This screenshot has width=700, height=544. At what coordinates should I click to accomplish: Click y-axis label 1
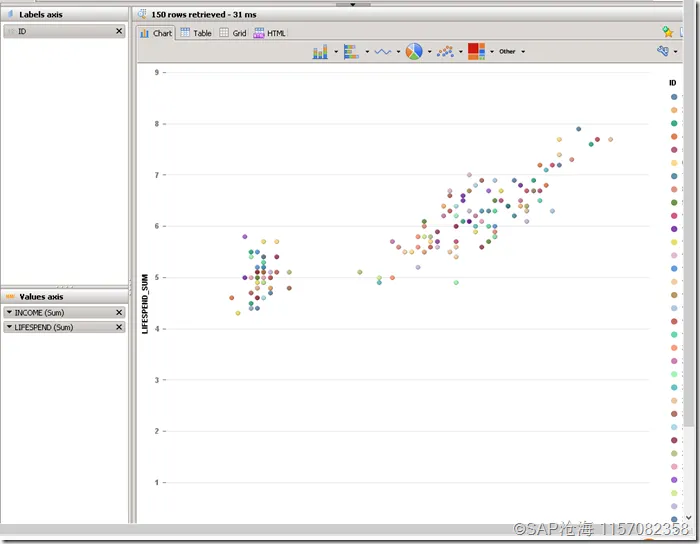coord(157,482)
